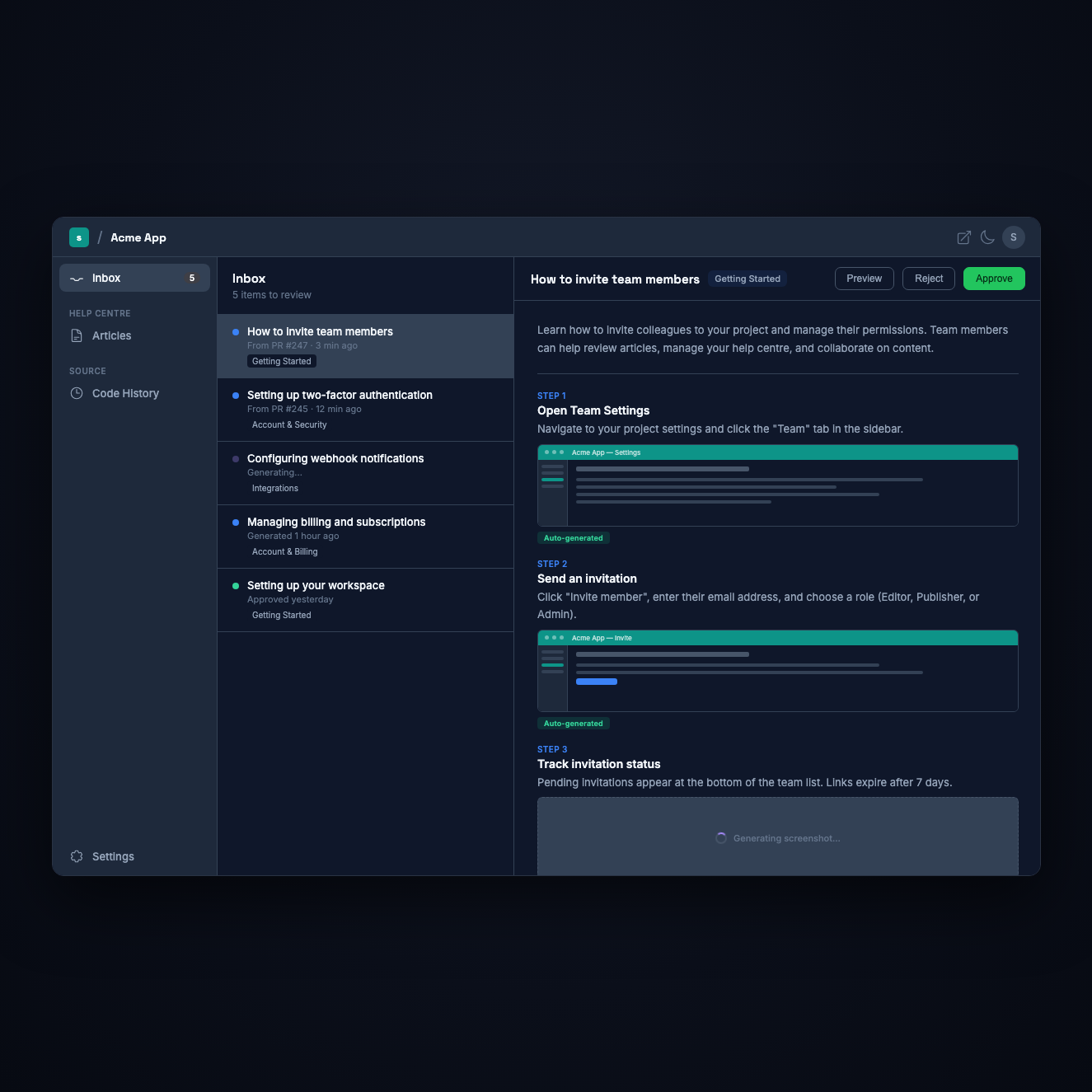This screenshot has width=1092, height=1092.
Task: Click the Inbox count badge 5
Action: (x=192, y=278)
